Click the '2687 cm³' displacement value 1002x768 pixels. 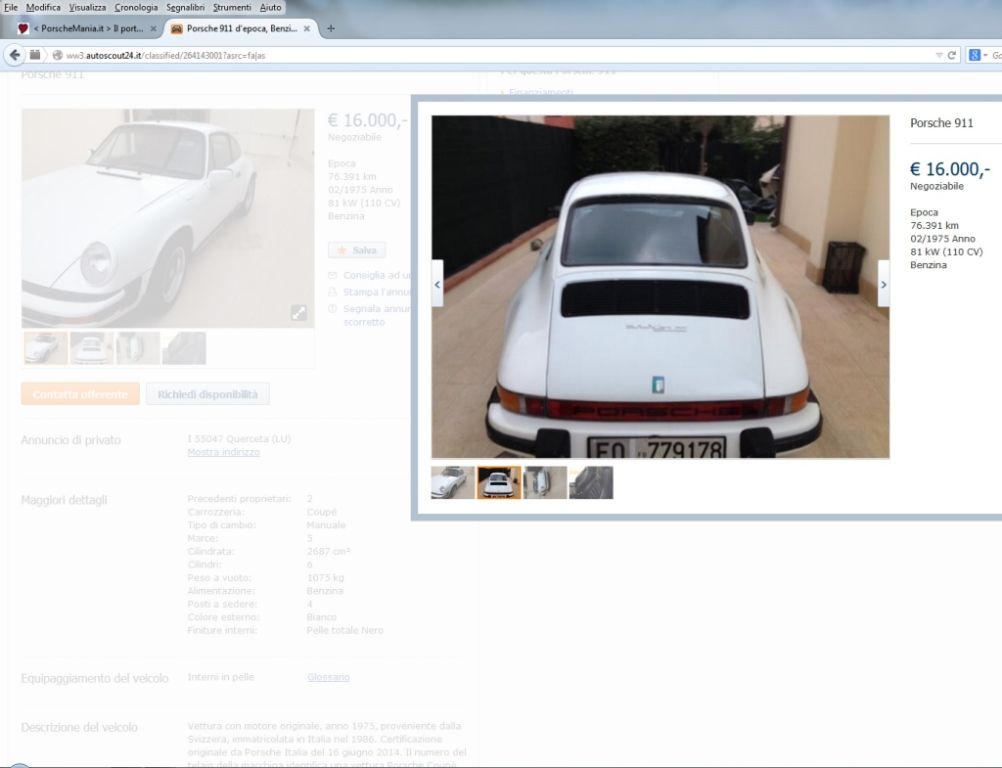pos(328,551)
